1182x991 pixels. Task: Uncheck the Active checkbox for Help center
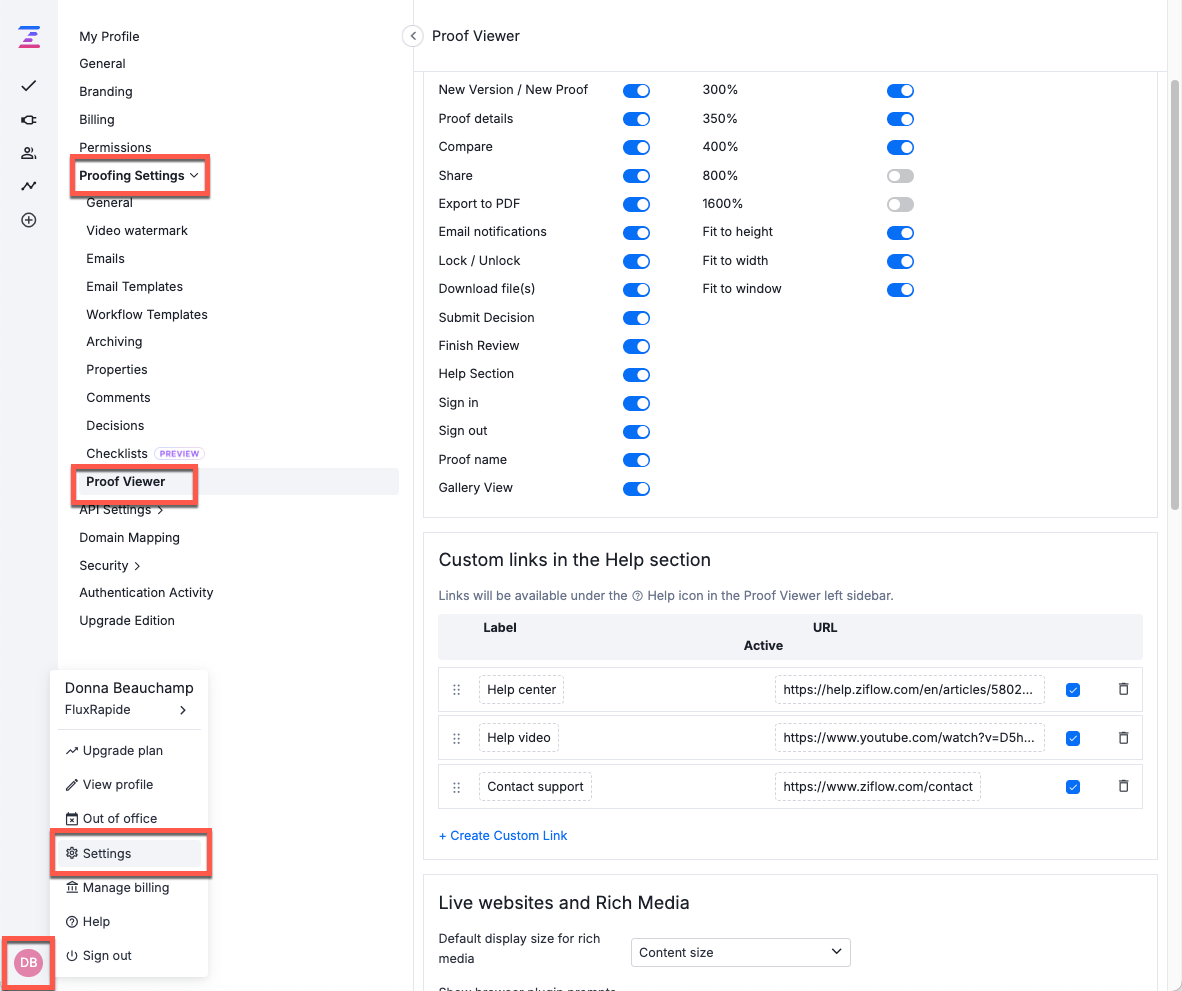click(x=1072, y=689)
